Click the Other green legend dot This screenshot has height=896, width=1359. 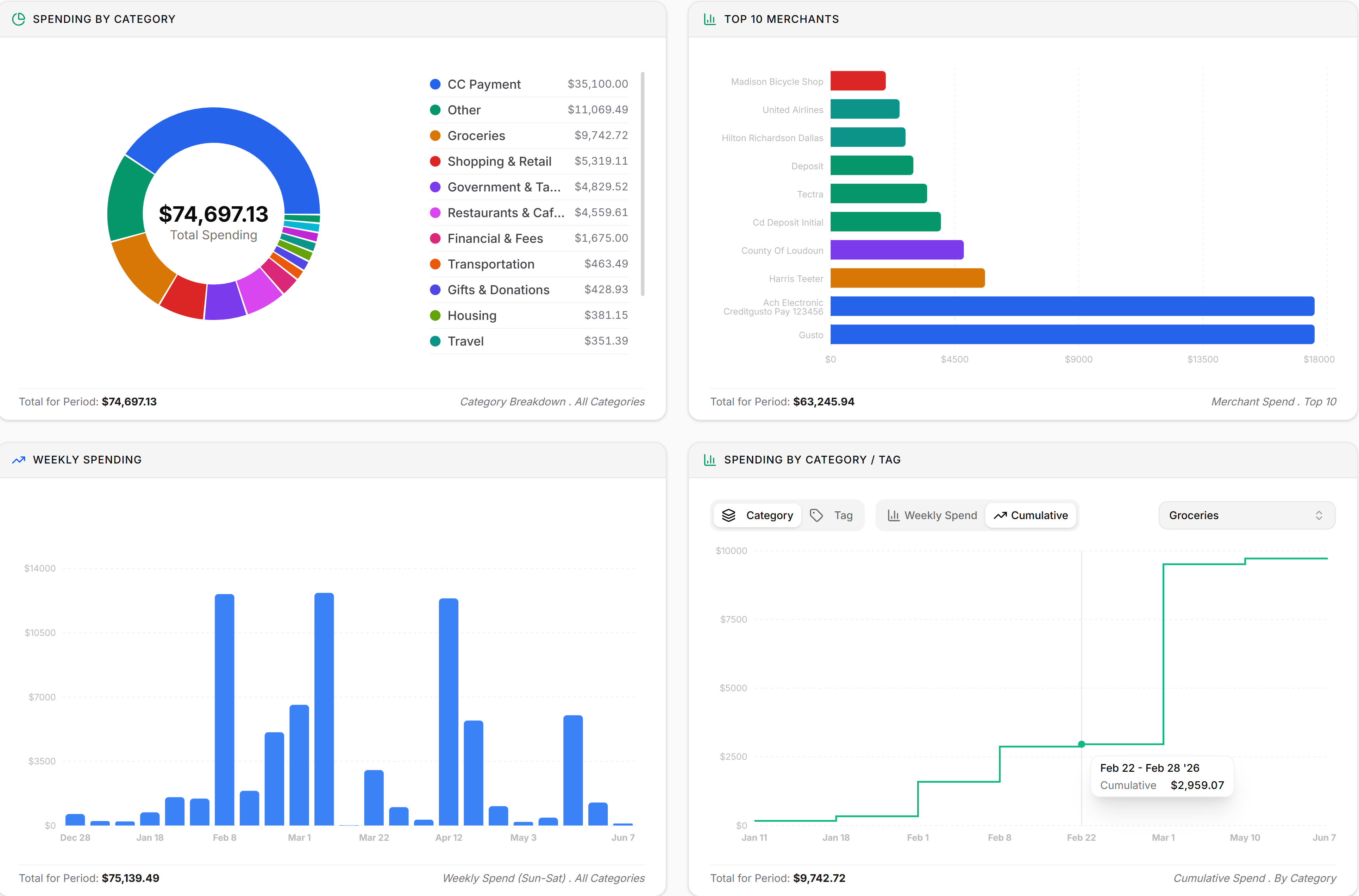[x=435, y=110]
